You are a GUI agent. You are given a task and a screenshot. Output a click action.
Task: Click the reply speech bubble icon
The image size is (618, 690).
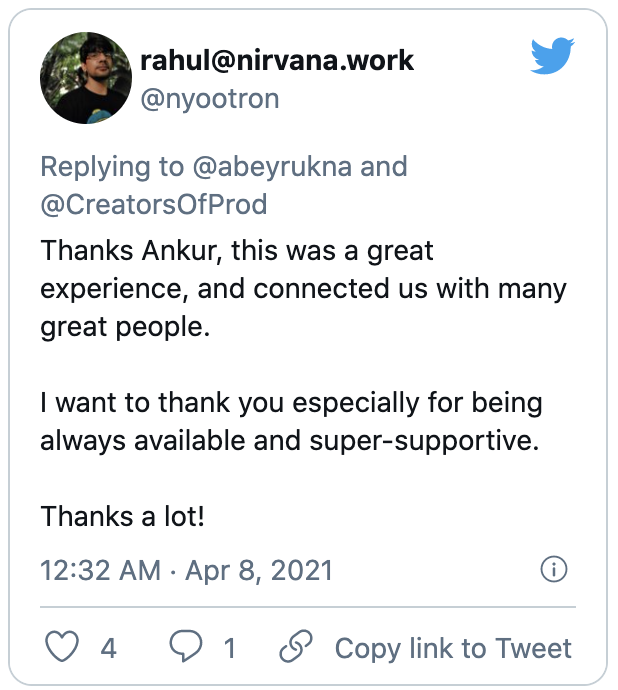coord(186,646)
